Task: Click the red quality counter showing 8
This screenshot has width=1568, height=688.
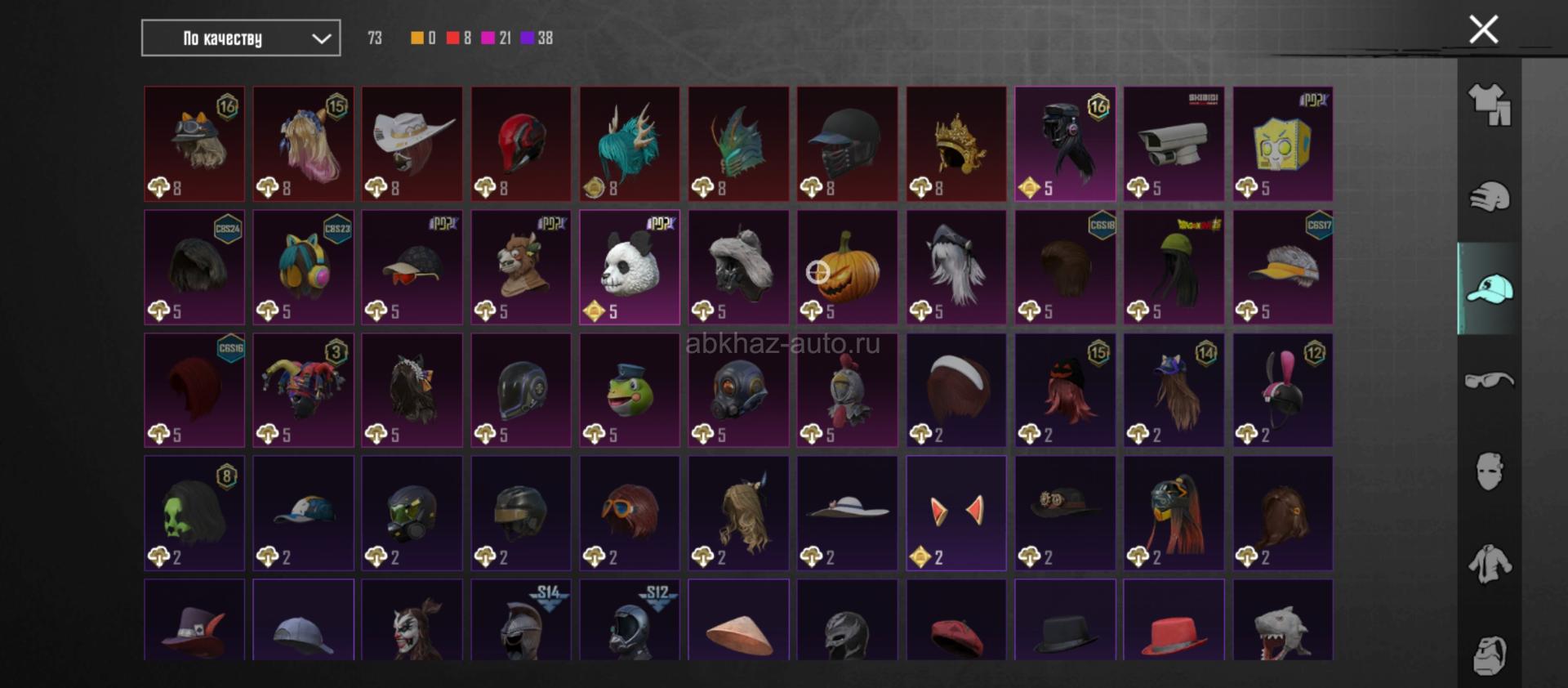Action: coord(459,38)
